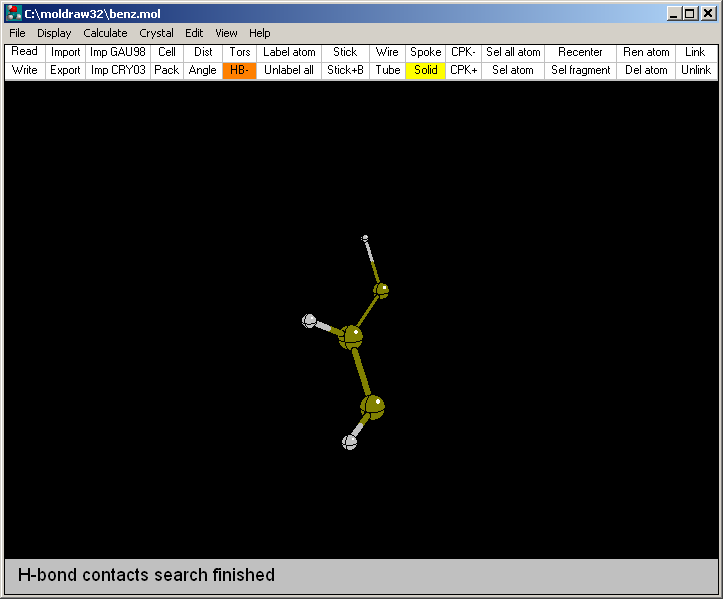This screenshot has width=723, height=599.
Task: Open the Calculate menu
Action: [x=105, y=33]
